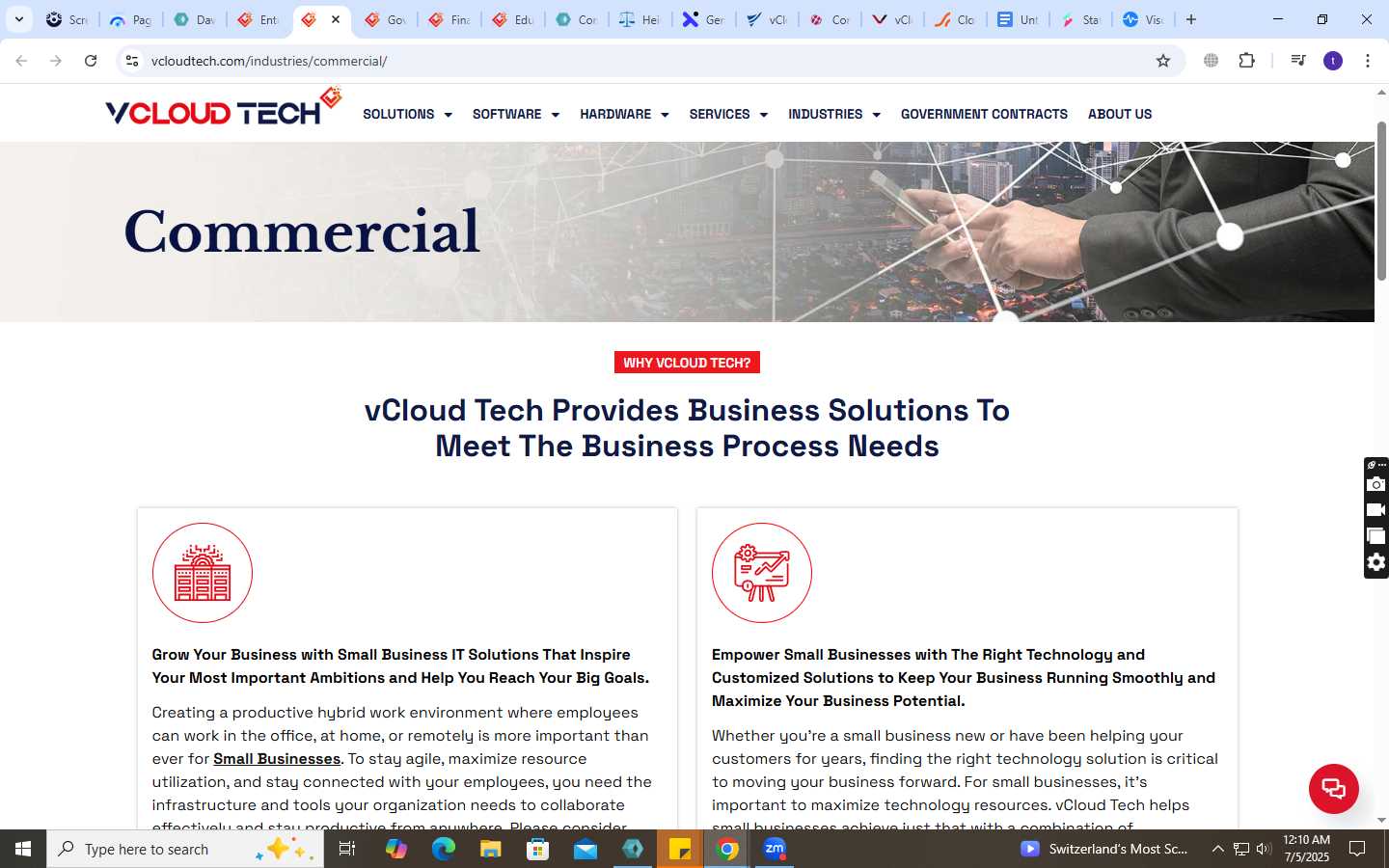Click the volume speaker tray icon

[x=1264, y=849]
